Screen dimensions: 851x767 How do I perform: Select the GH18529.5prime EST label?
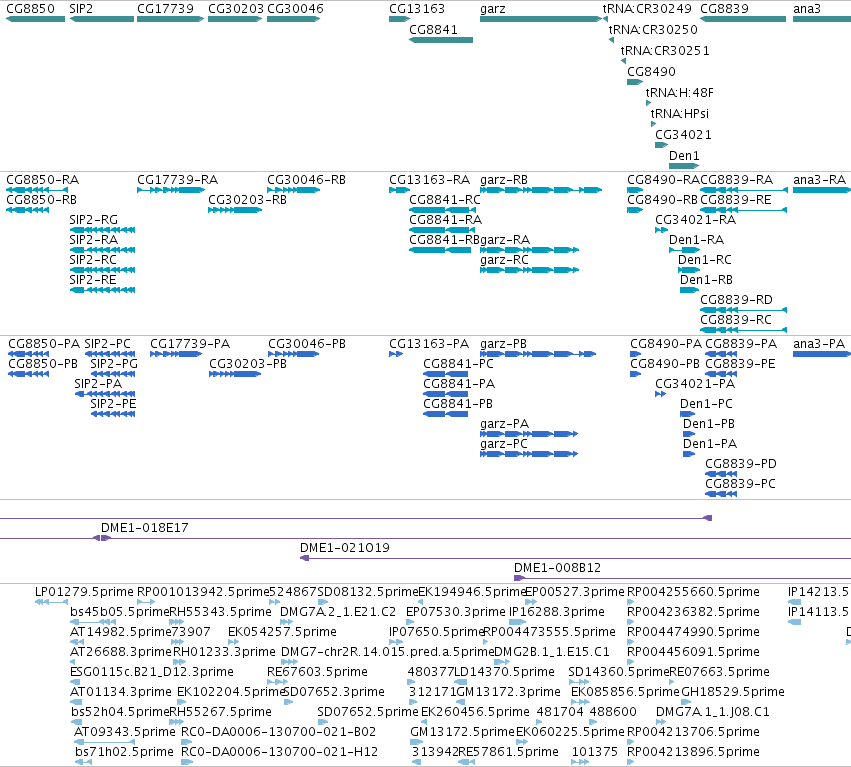(733, 692)
